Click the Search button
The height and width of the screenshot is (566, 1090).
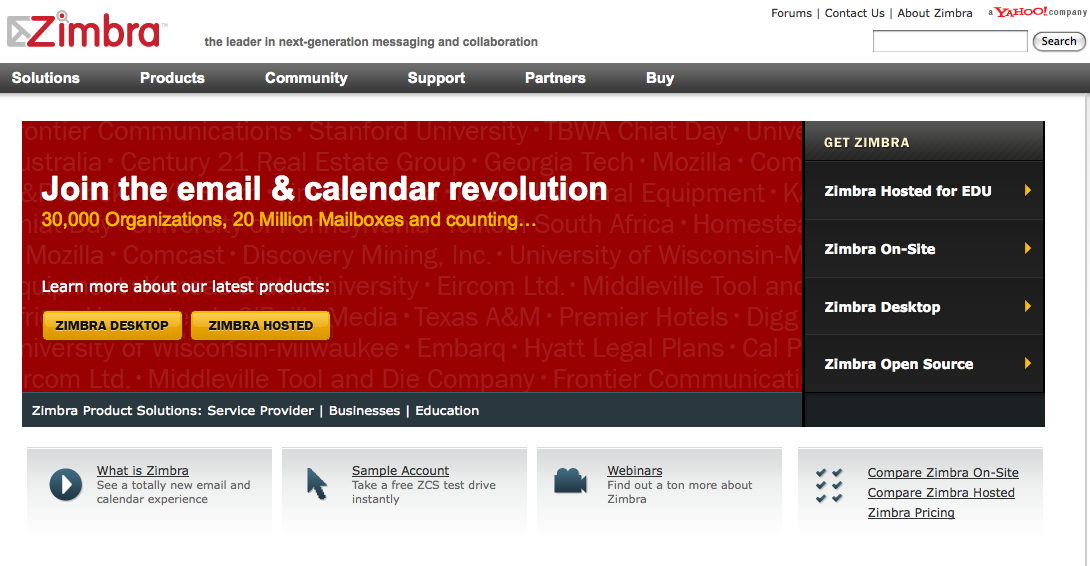pos(1059,41)
